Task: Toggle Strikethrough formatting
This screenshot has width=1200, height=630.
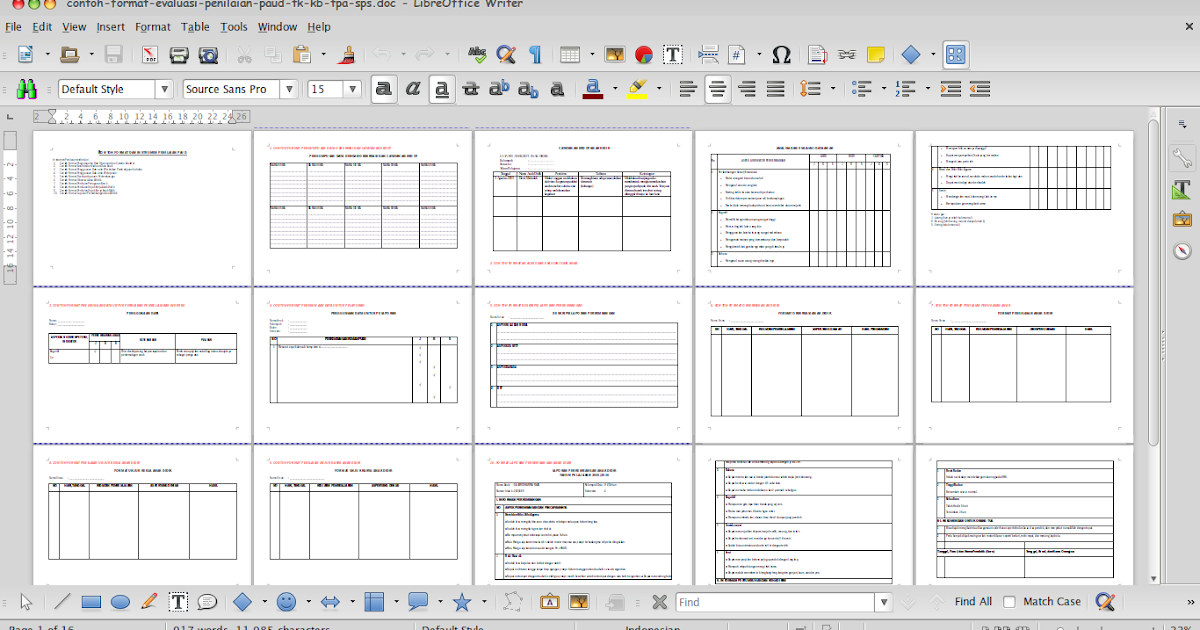Action: 471,89
